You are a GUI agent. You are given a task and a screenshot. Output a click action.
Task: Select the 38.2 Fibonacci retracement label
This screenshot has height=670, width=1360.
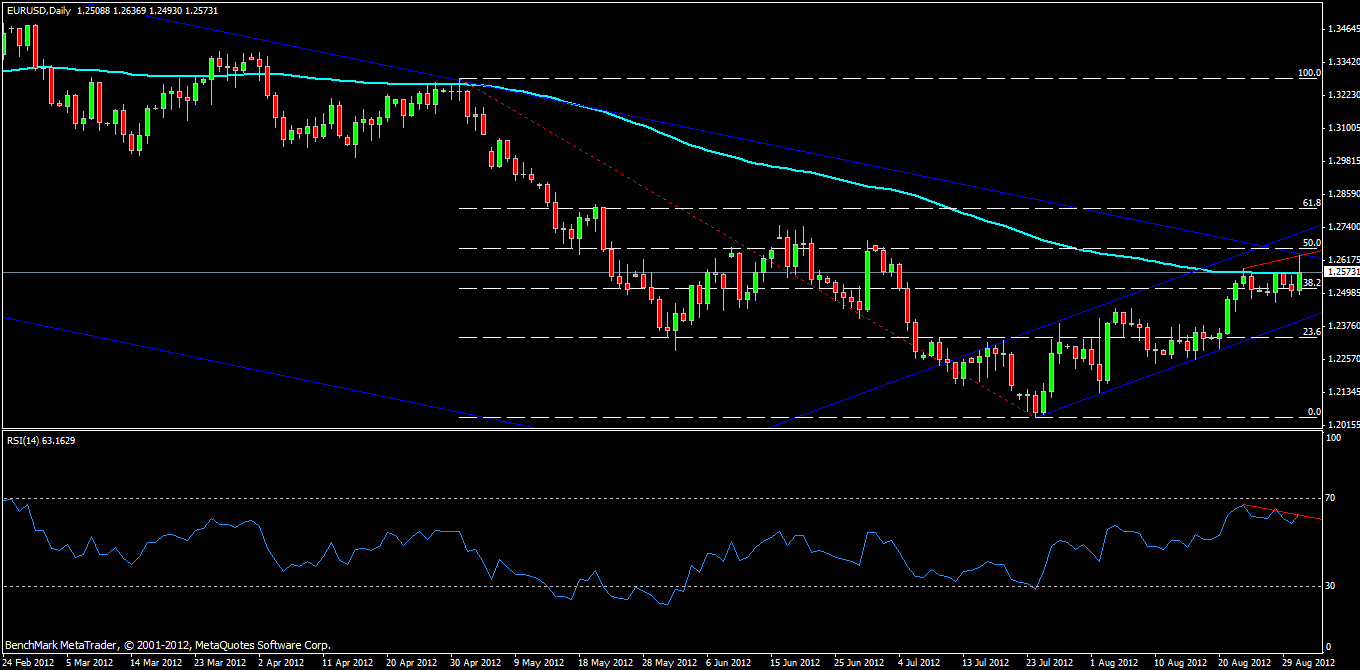(1312, 283)
